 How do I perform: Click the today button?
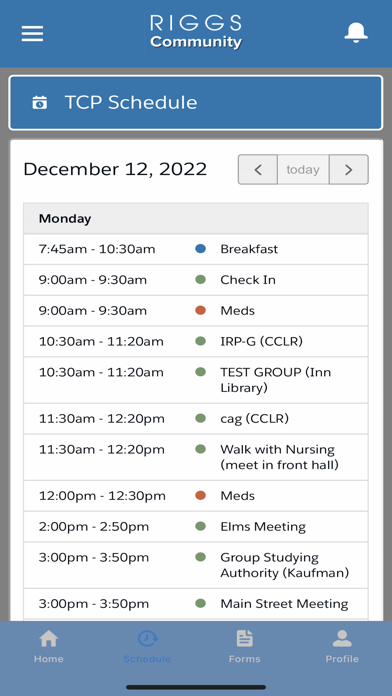[303, 170]
